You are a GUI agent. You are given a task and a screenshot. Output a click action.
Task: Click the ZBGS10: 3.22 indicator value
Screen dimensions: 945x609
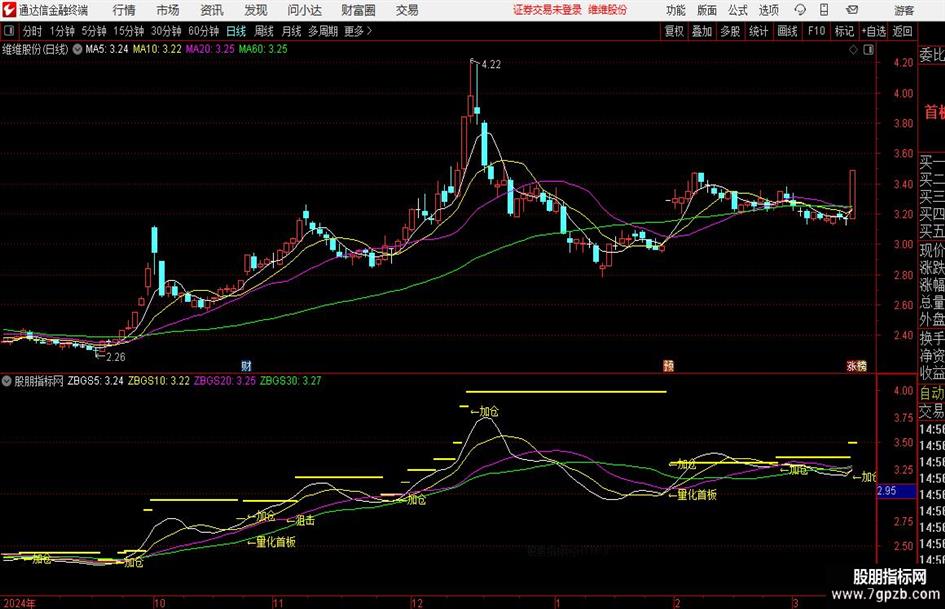click(159, 381)
